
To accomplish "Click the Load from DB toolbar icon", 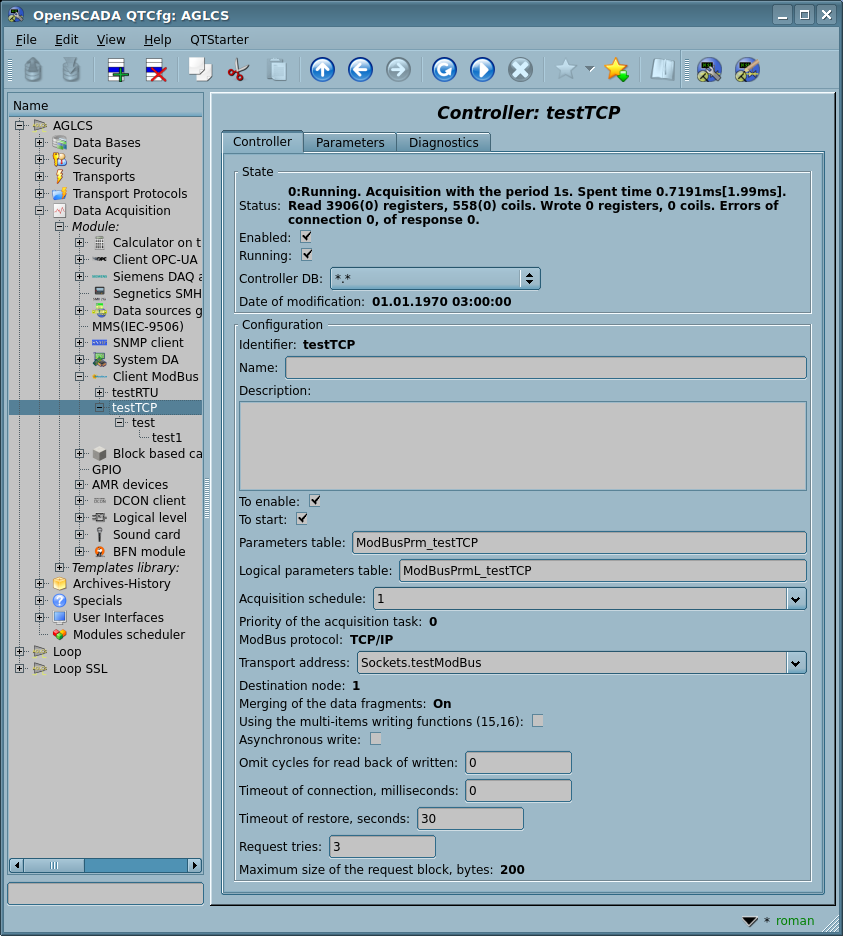I will click(x=33, y=70).
